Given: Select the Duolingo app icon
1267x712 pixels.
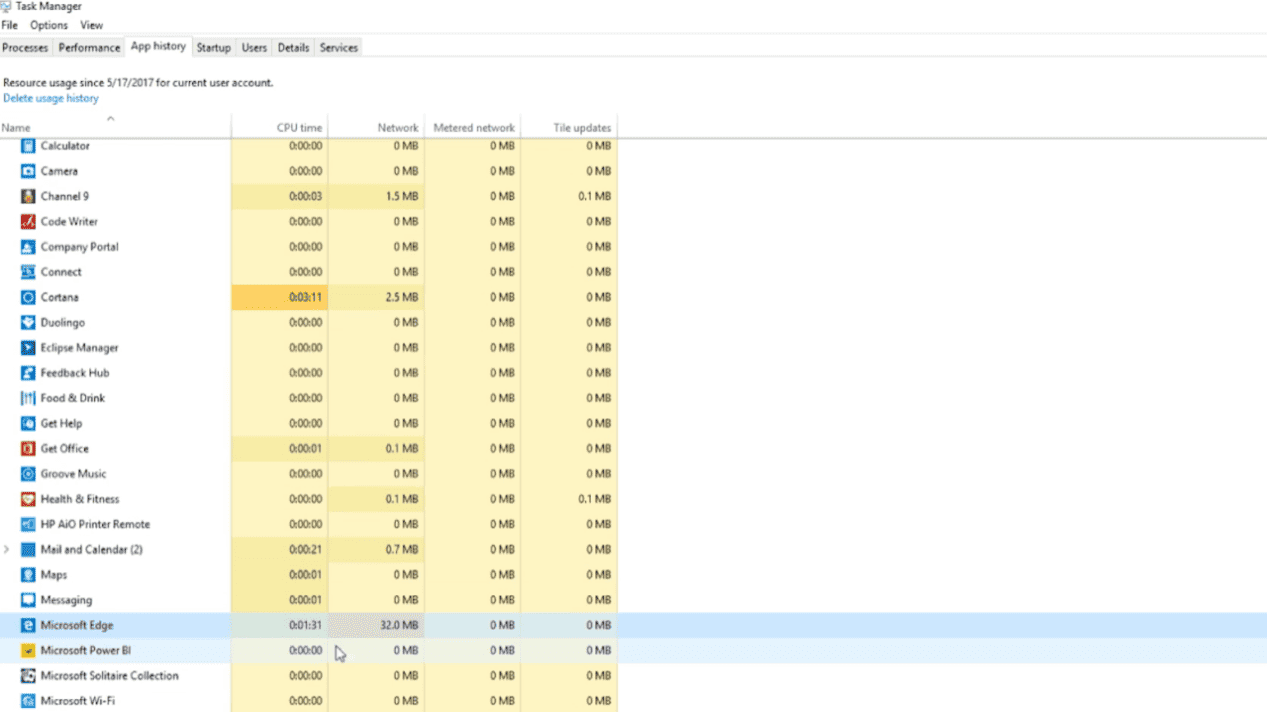Looking at the screenshot, I should [28, 322].
